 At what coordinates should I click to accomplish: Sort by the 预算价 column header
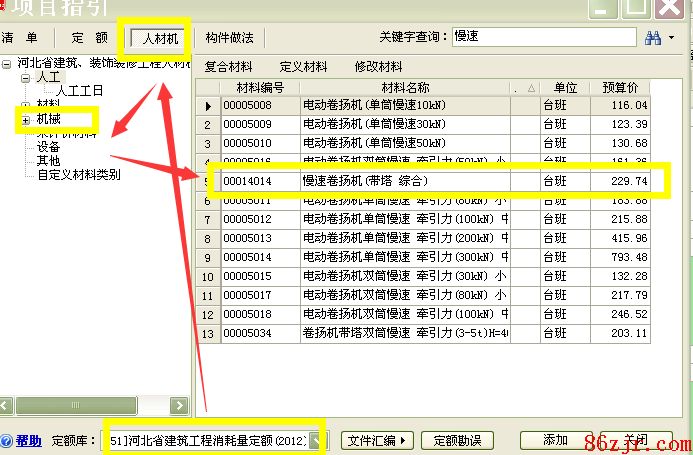pyautogui.click(x=620, y=87)
